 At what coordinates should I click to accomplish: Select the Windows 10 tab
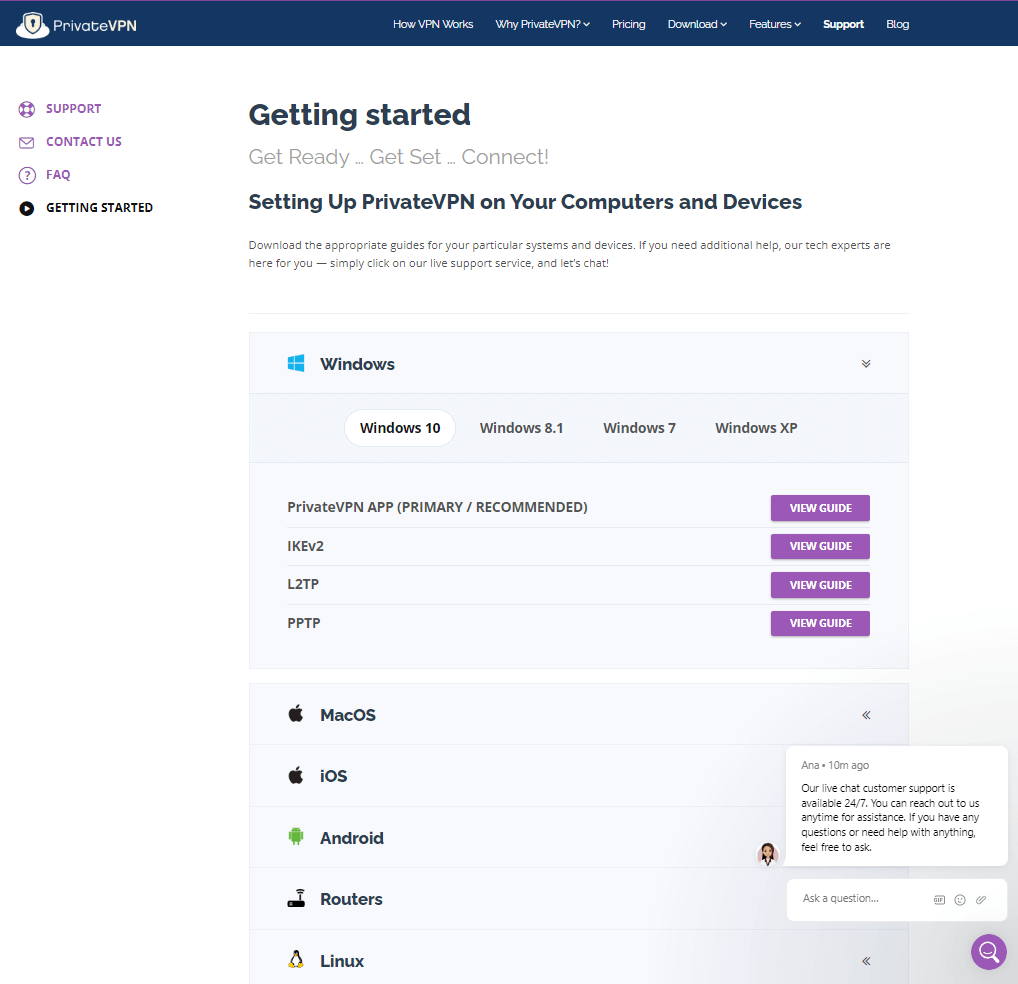point(400,428)
